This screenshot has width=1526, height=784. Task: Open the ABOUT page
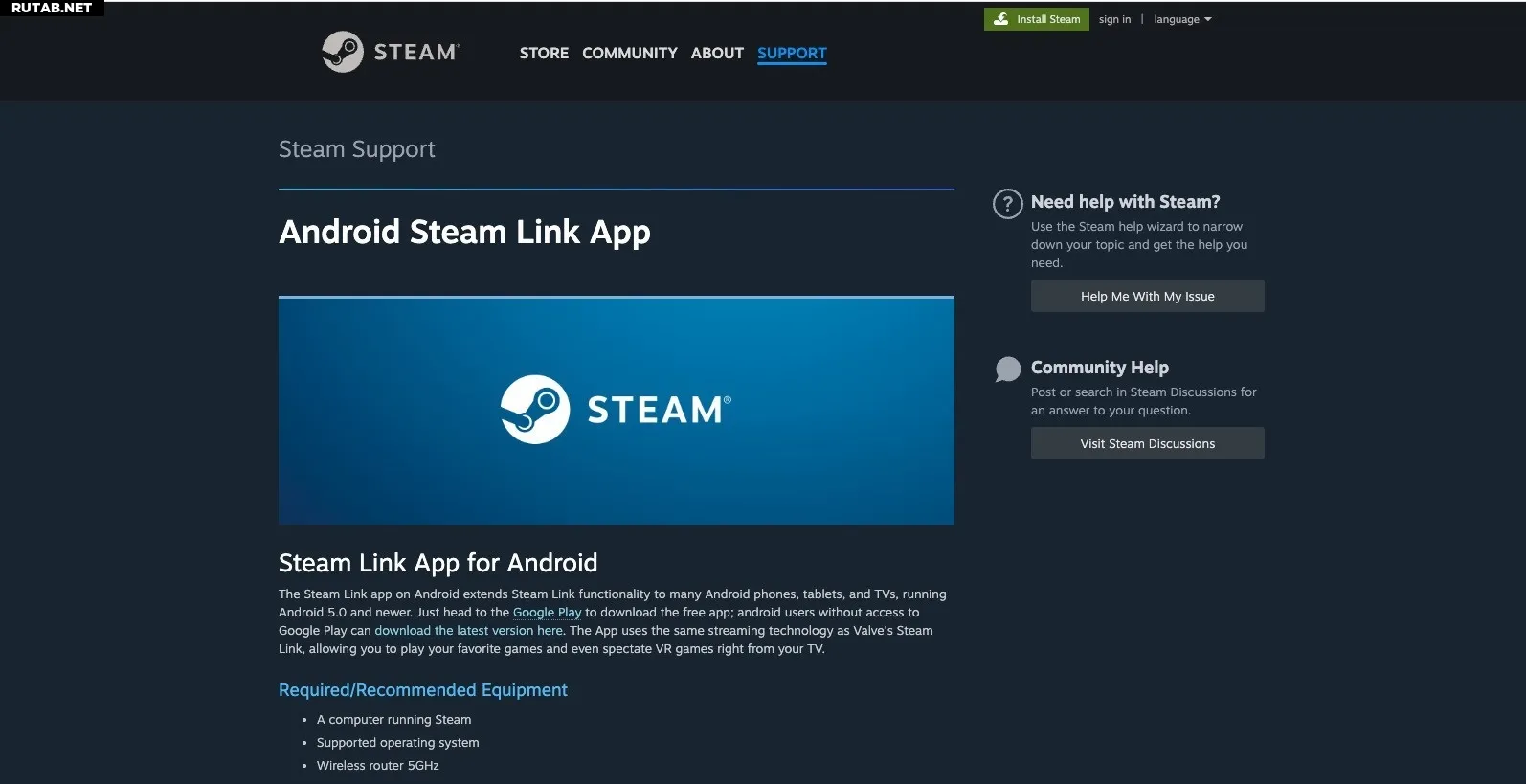tap(717, 54)
